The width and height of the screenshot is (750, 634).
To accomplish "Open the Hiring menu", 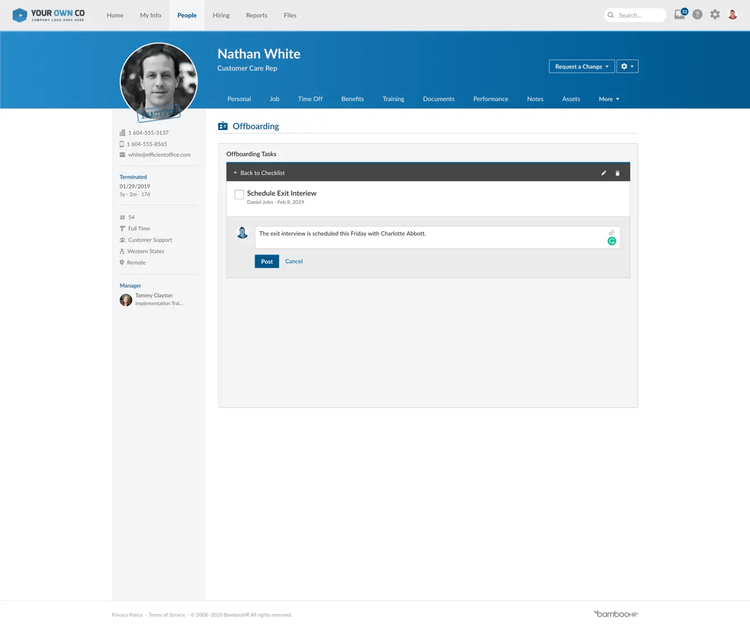I will click(x=221, y=15).
